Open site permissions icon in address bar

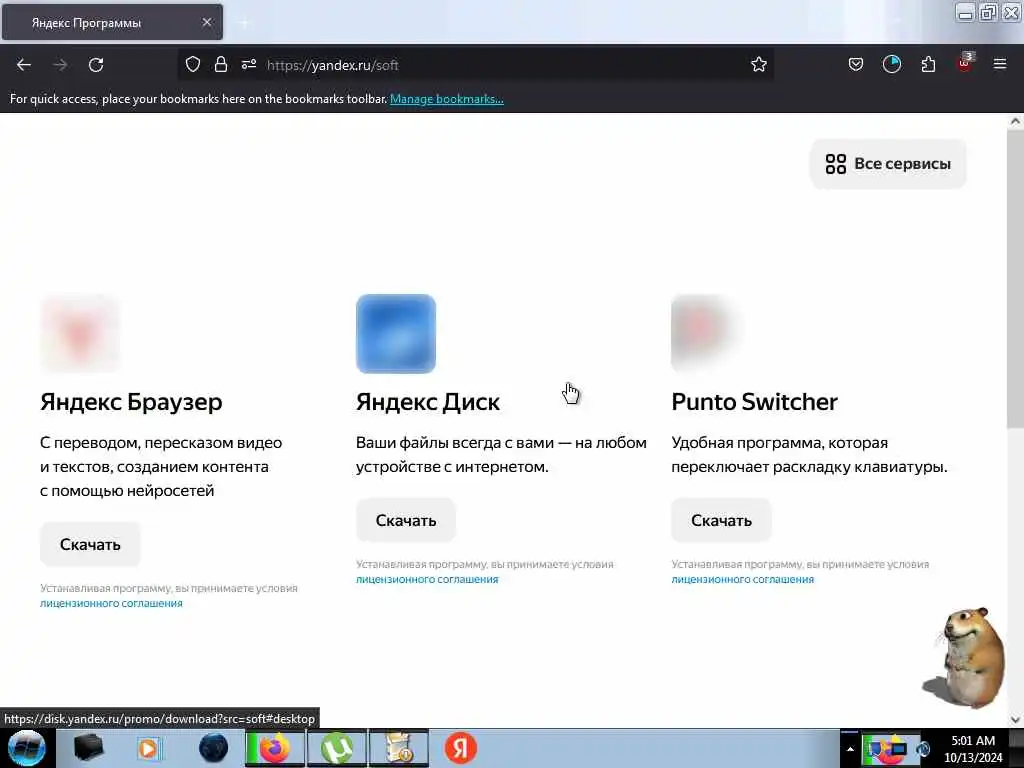(x=249, y=64)
